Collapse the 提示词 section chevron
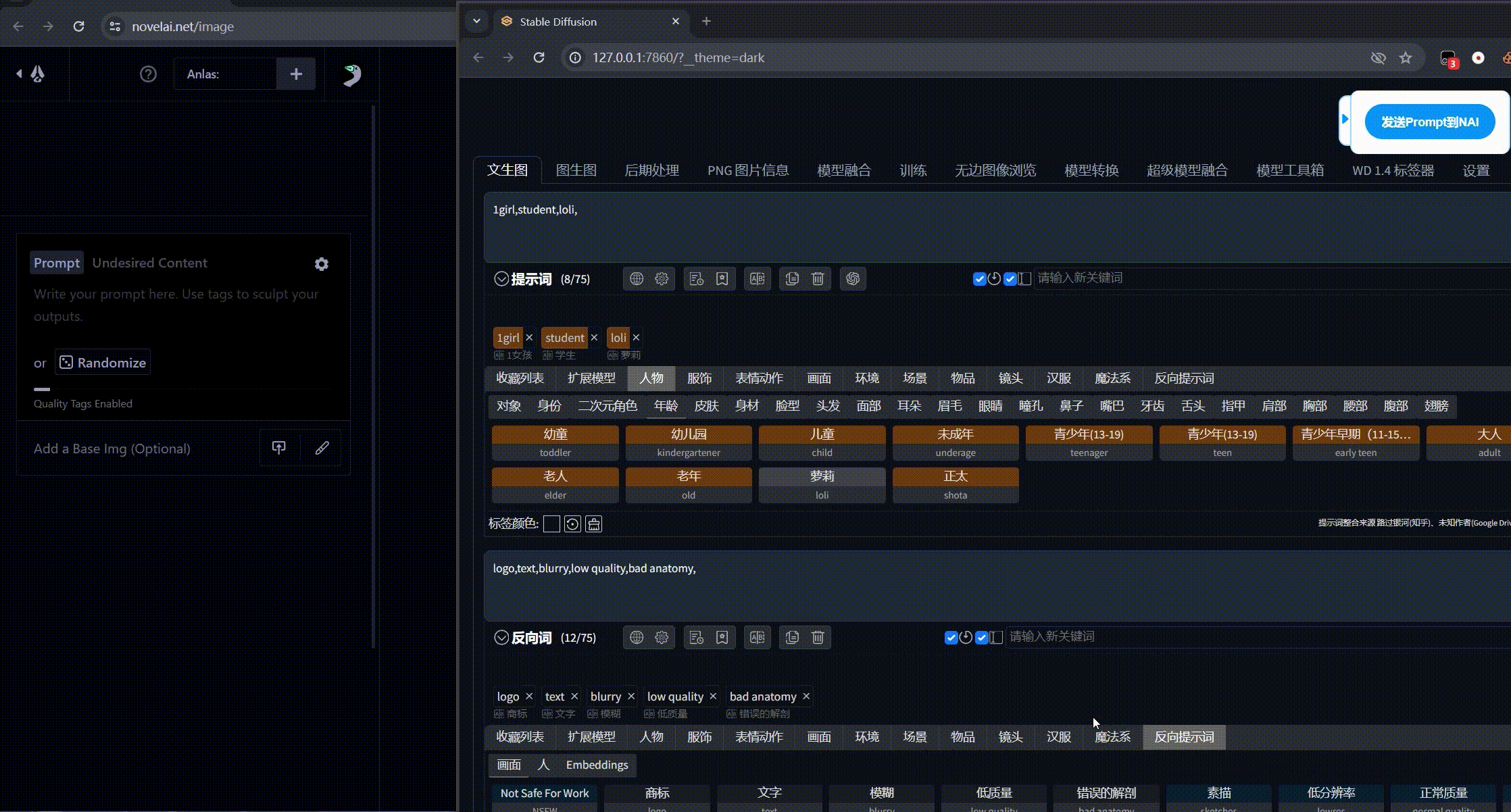This screenshot has height=812, width=1511. (x=501, y=279)
